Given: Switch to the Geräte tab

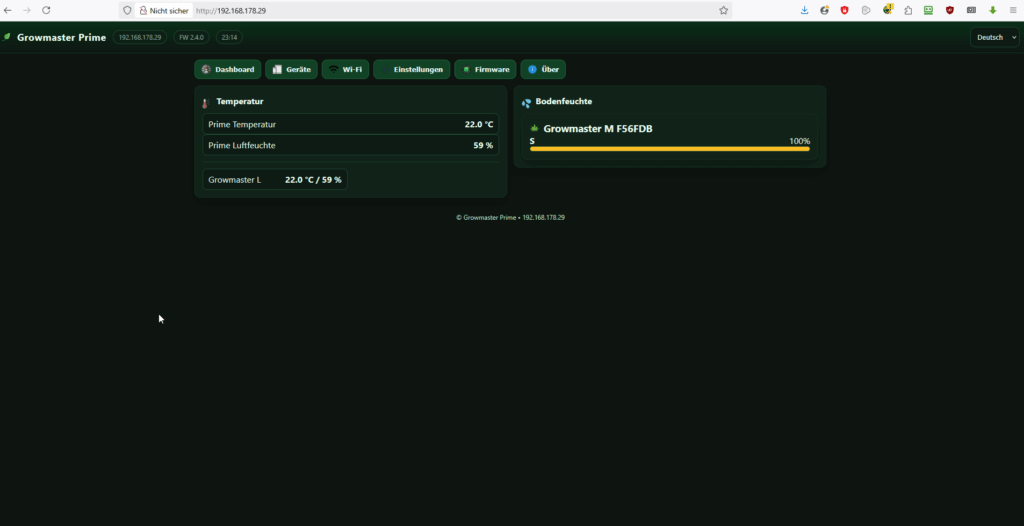Looking at the screenshot, I should pyautogui.click(x=291, y=69).
